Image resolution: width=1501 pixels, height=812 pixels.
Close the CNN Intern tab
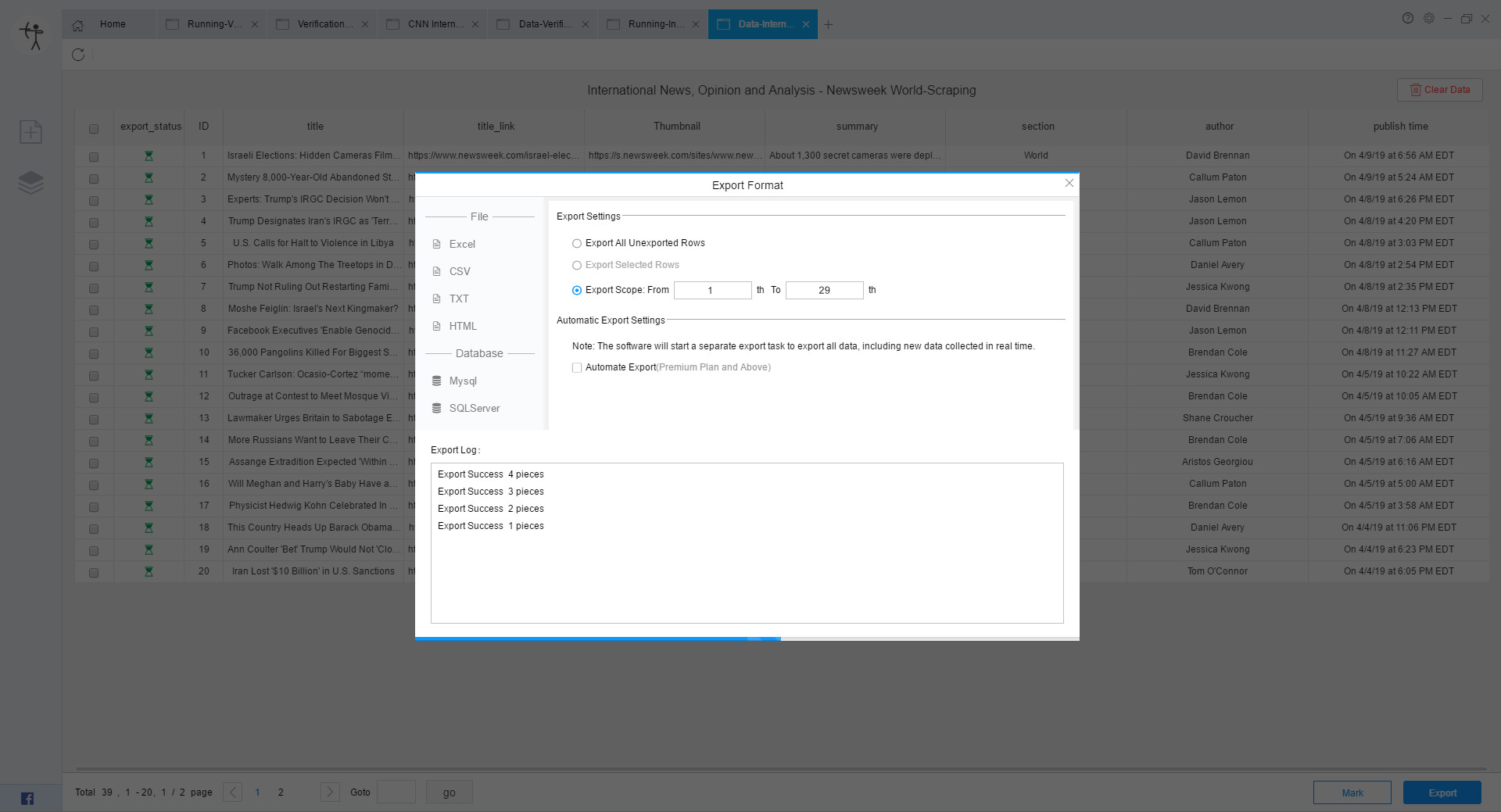475,24
